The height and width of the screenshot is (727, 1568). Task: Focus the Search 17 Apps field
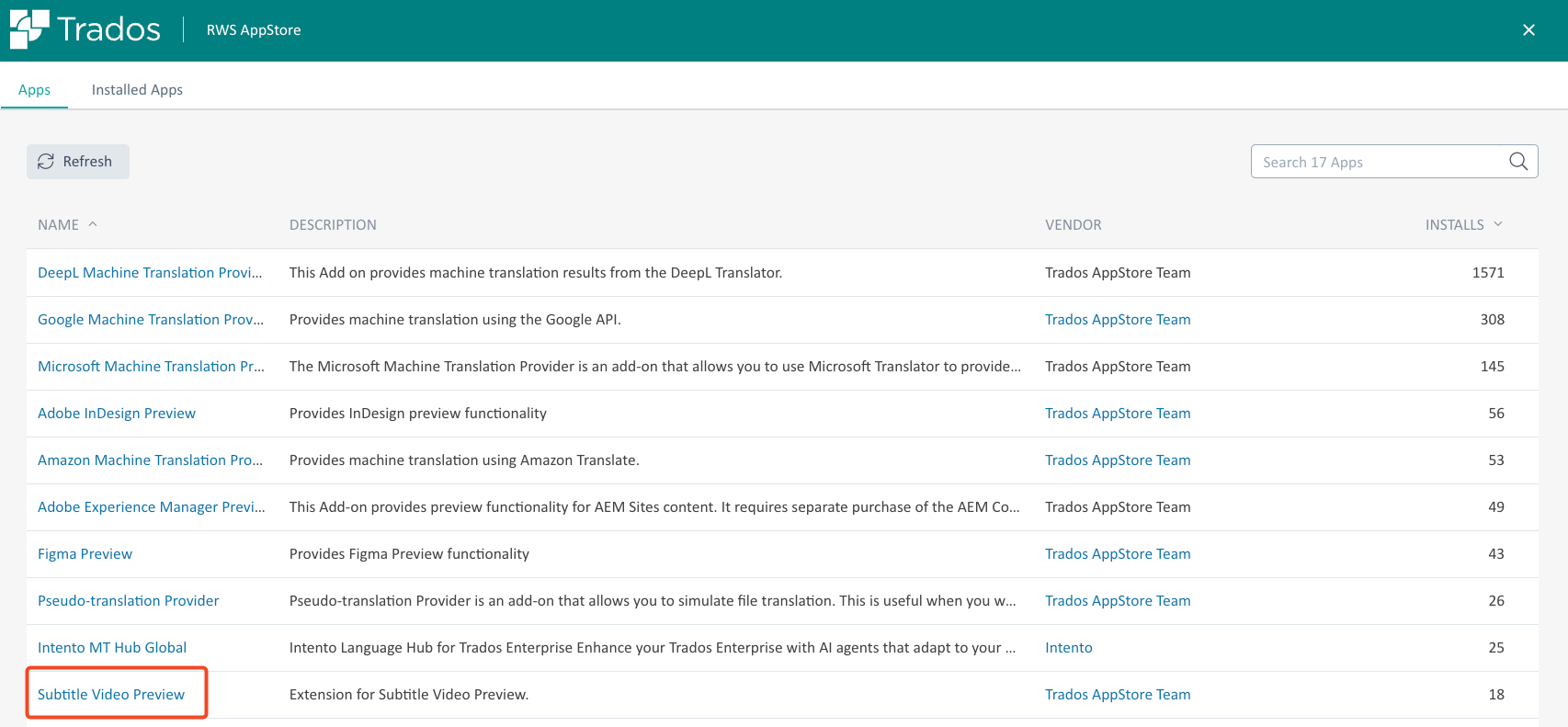pyautogui.click(x=1394, y=162)
